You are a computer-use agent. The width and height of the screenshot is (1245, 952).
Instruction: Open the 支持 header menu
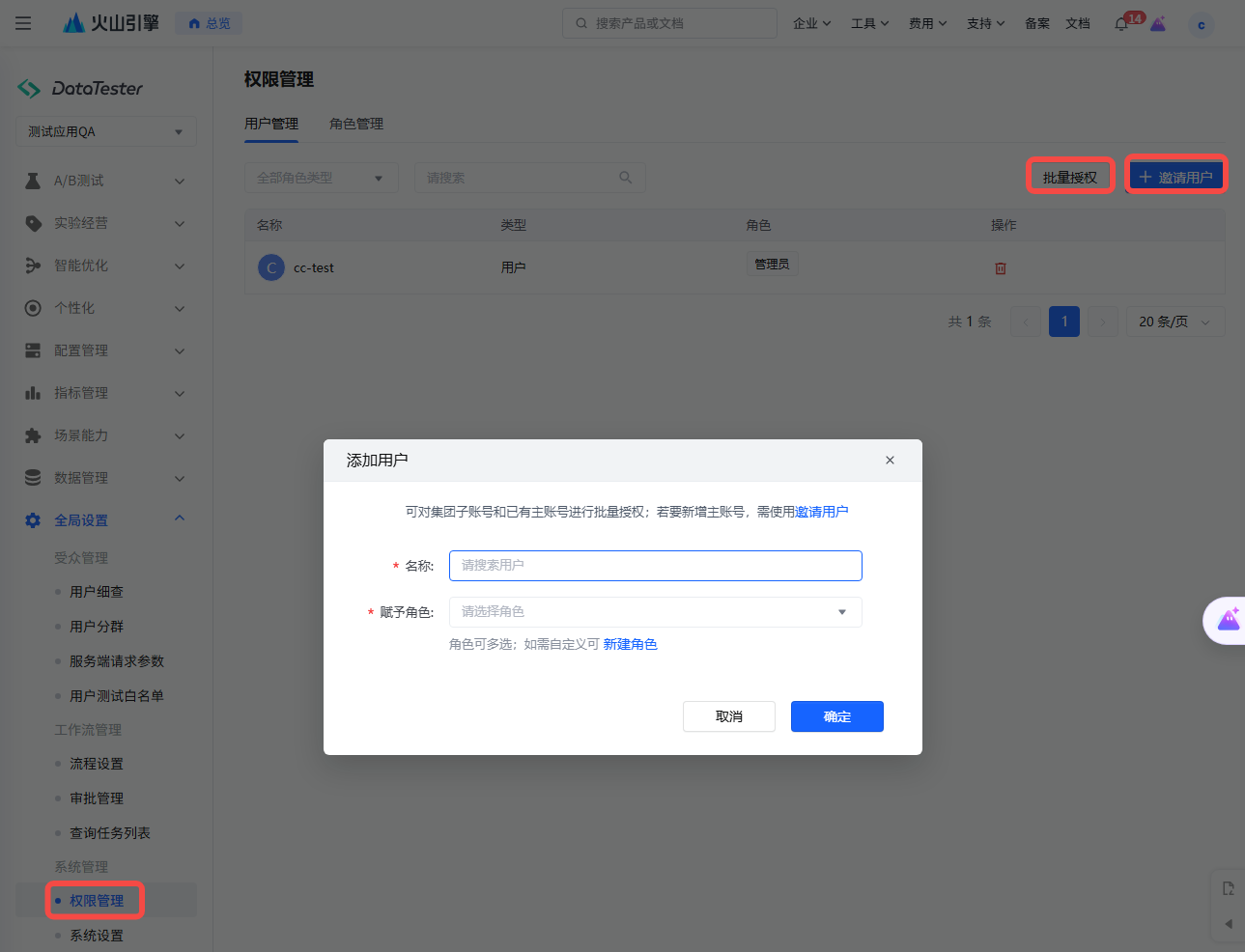tap(985, 23)
